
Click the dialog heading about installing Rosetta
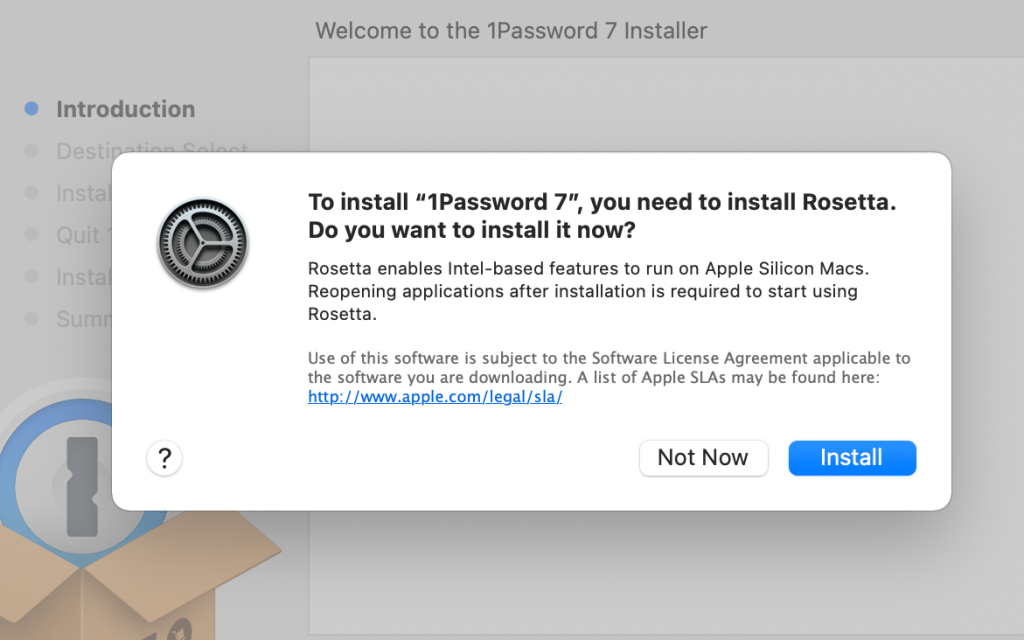[601, 216]
